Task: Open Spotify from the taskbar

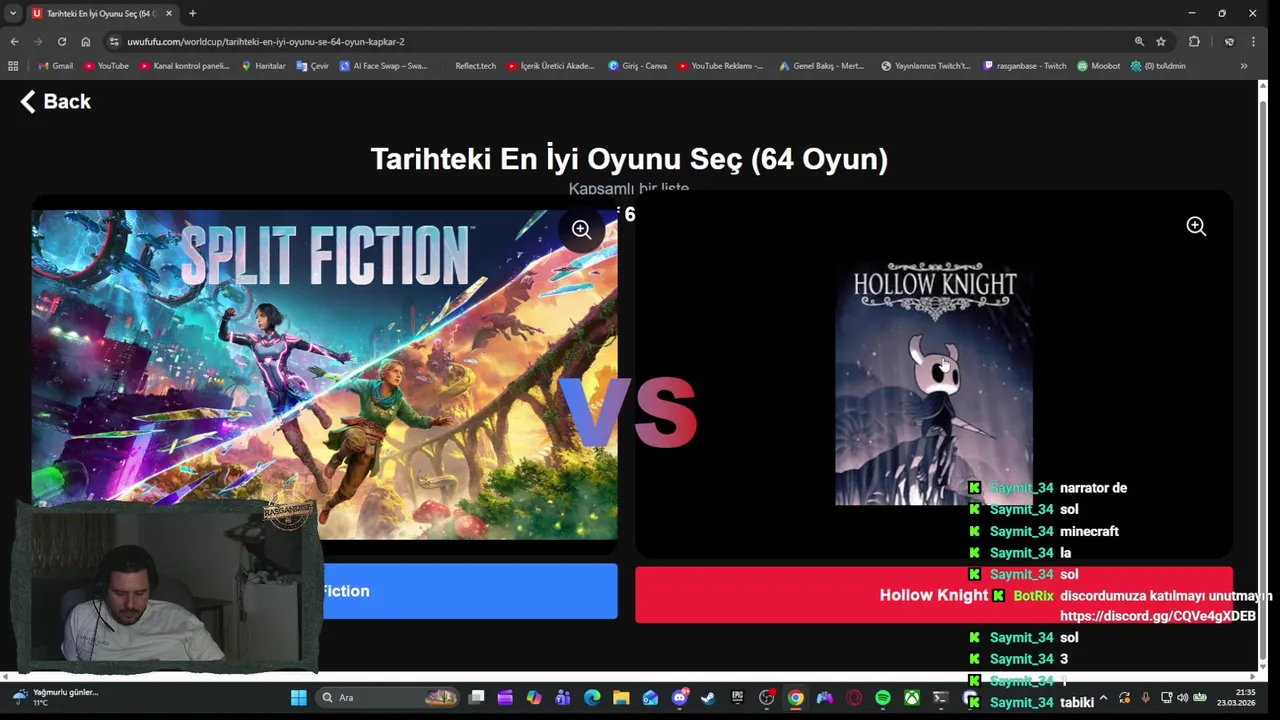Action: pyautogui.click(x=883, y=698)
